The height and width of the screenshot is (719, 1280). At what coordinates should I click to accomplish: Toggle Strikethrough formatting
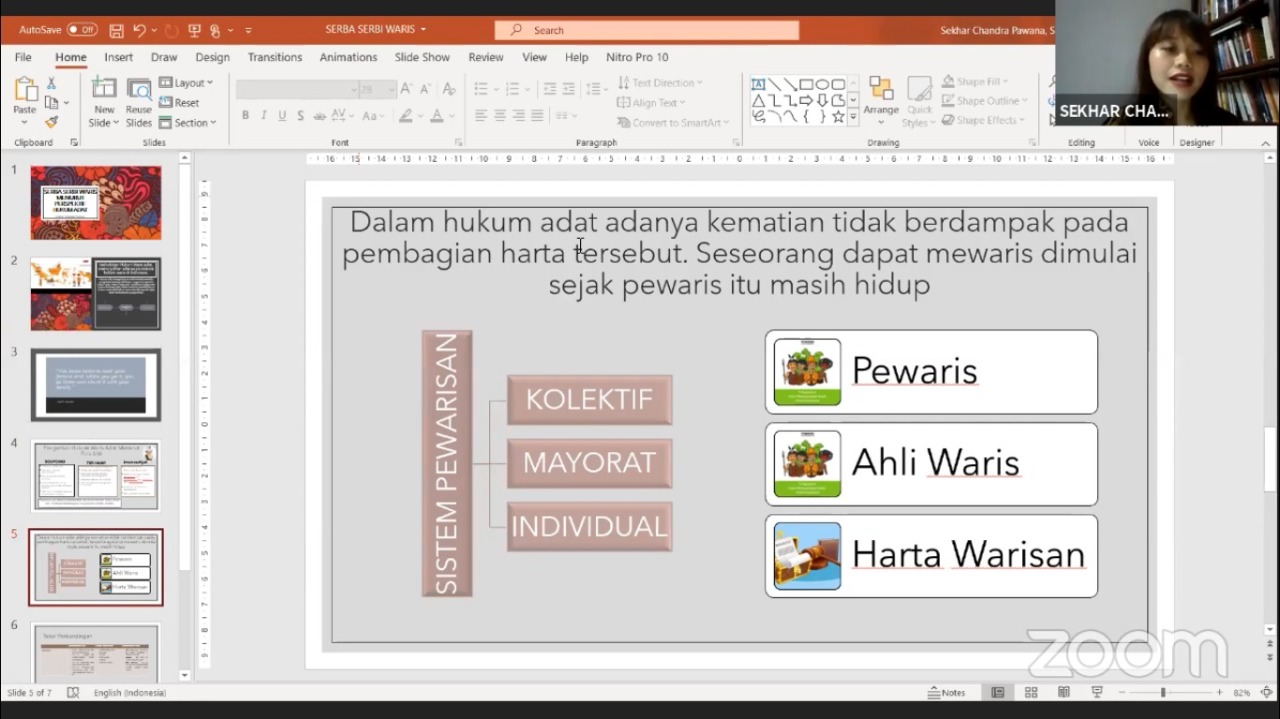pos(322,116)
